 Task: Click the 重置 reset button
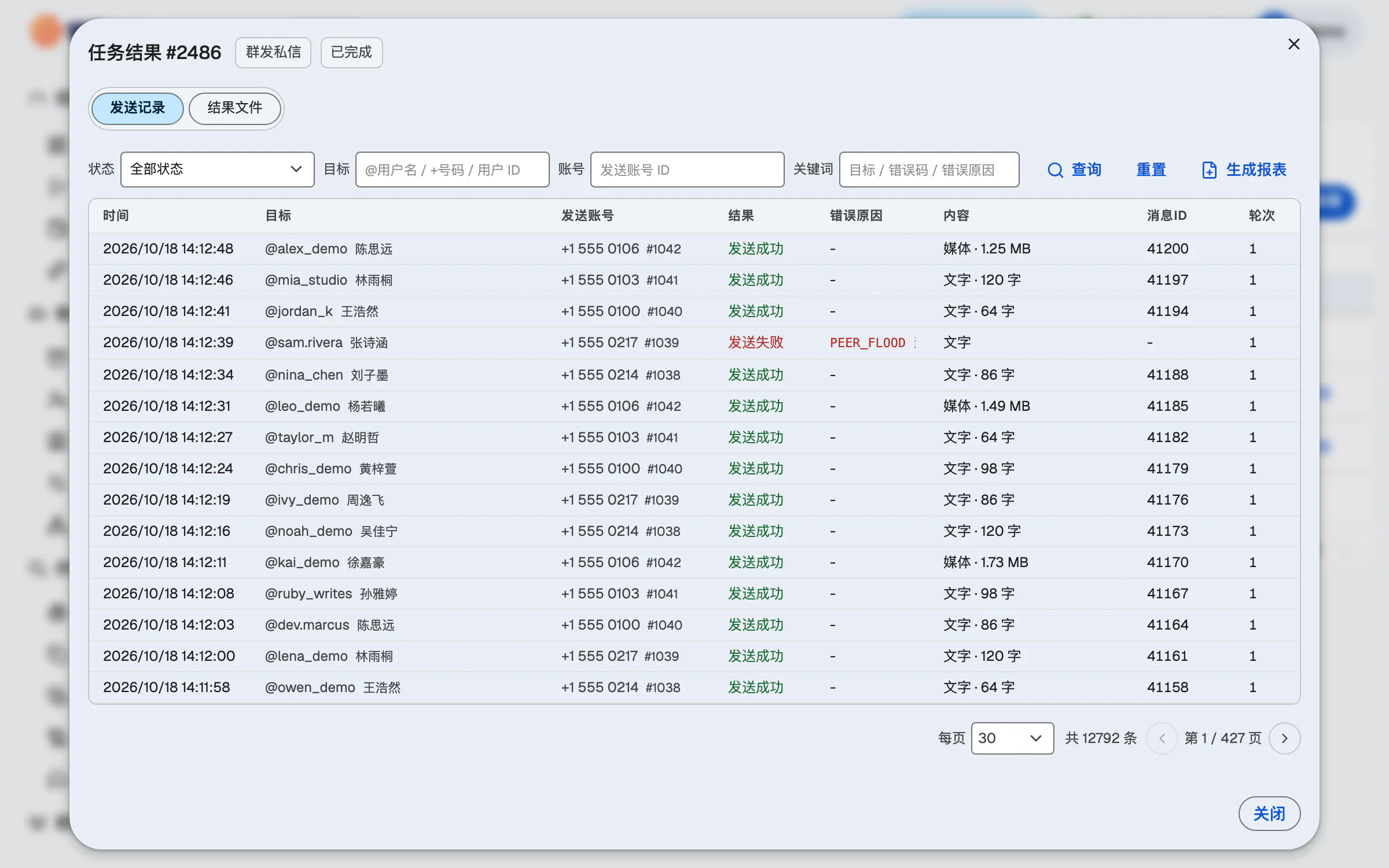(1151, 170)
